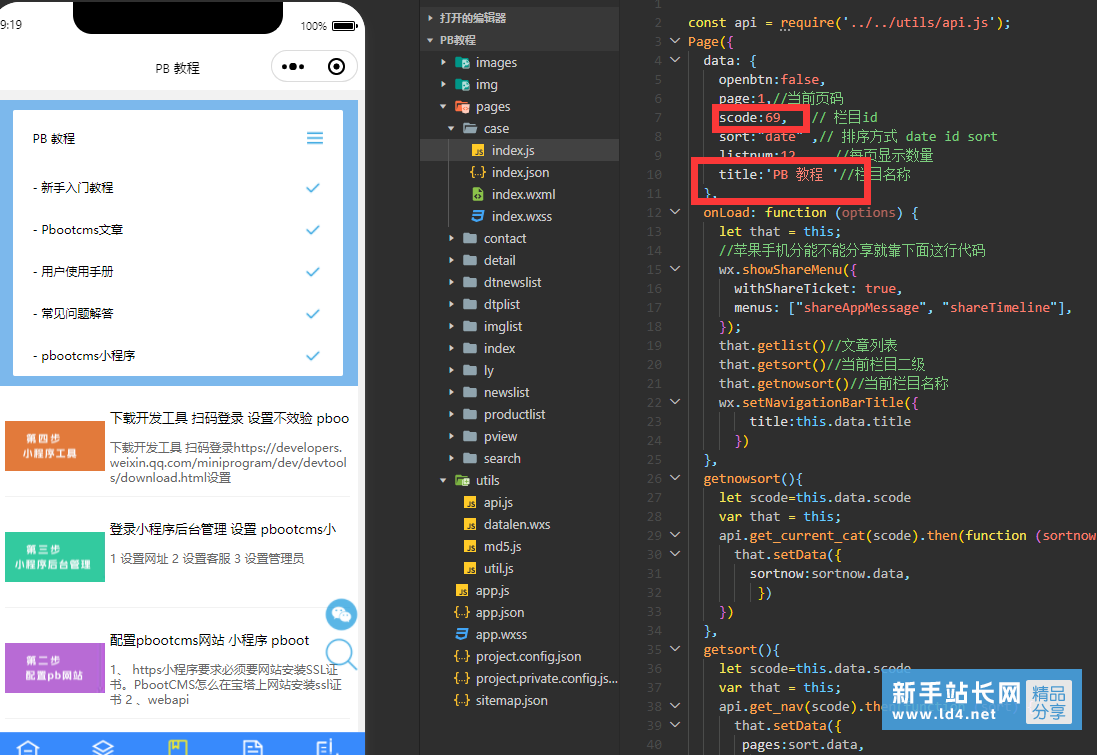The width and height of the screenshot is (1097, 755).
Task: Open the 第三步 小程序后台管理 thumbnail
Action: 55,557
